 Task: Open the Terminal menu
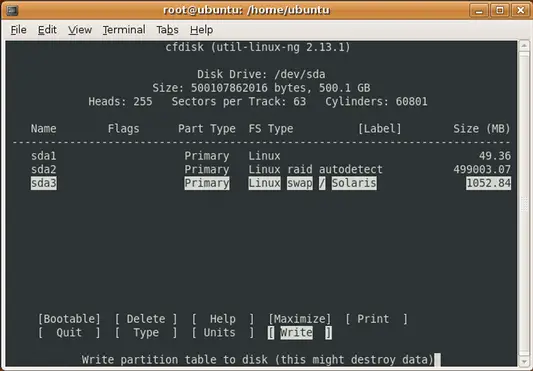click(124, 30)
